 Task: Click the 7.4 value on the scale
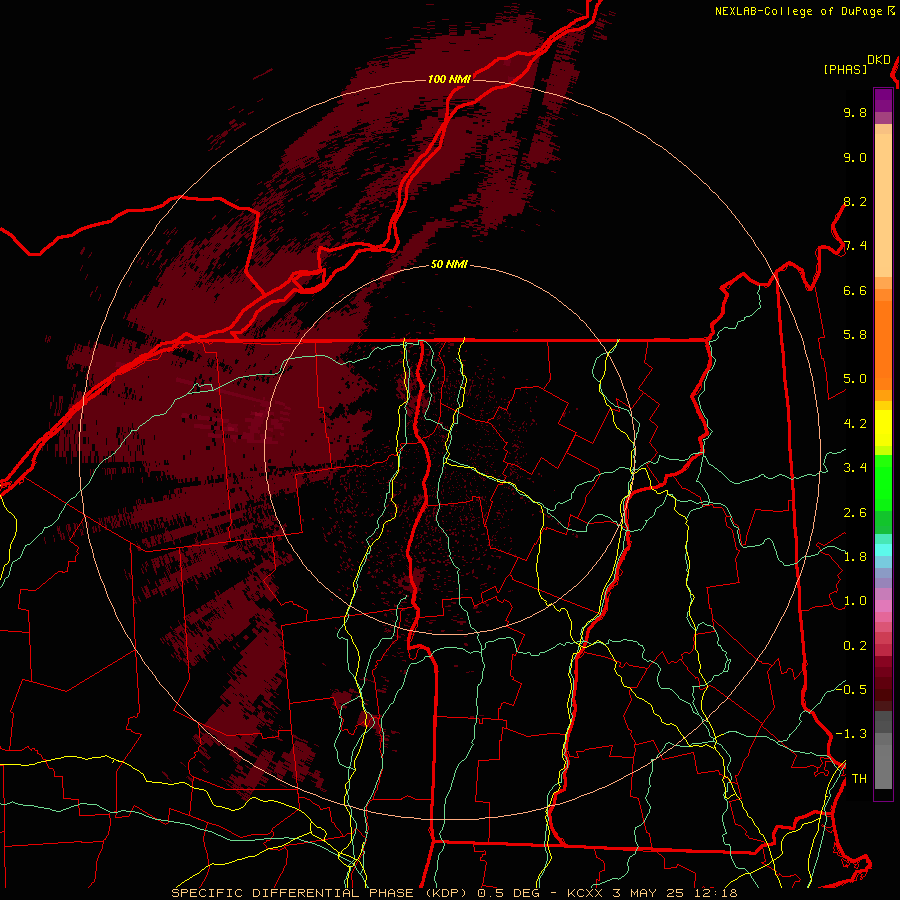855,246
